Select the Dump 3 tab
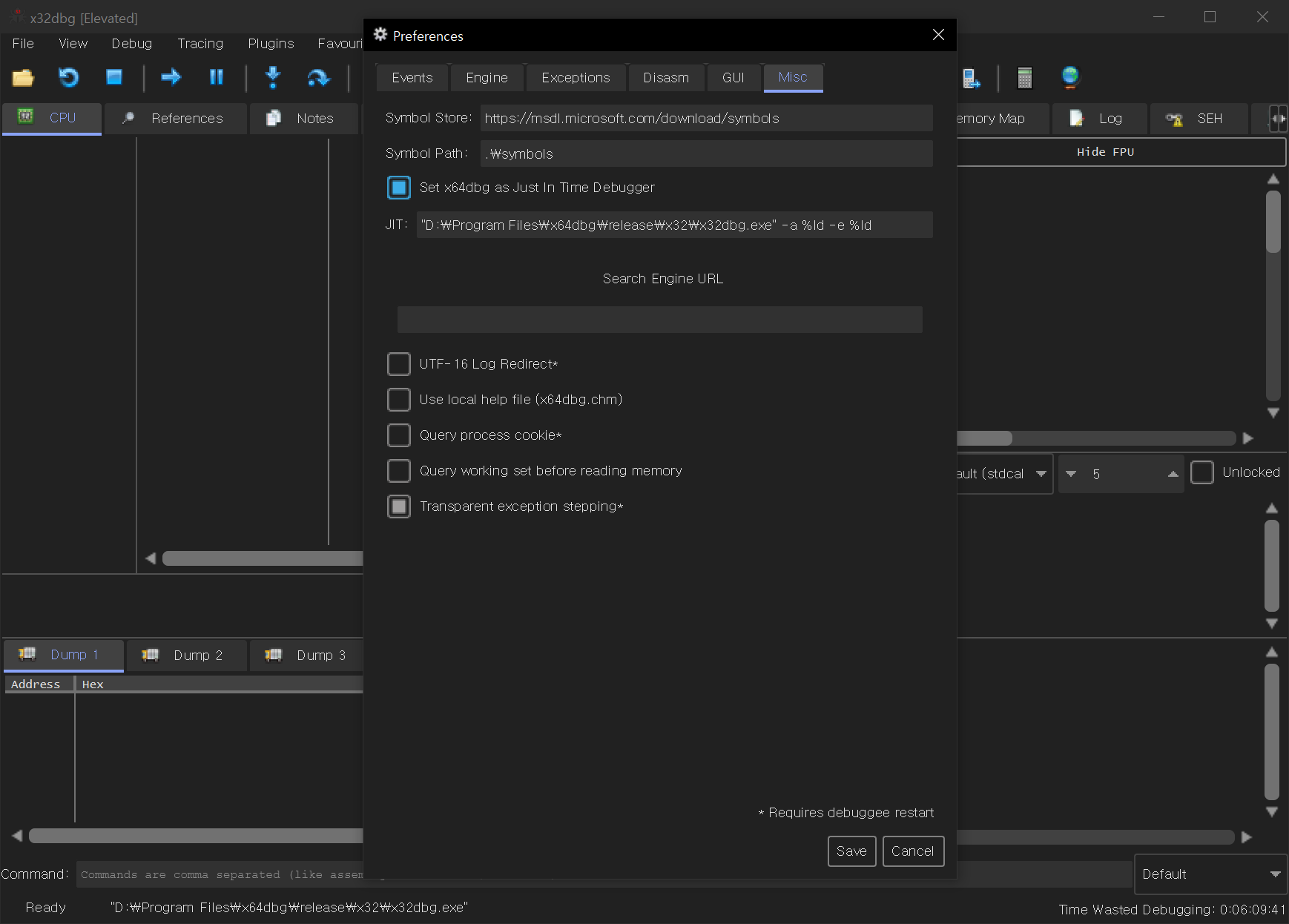Viewport: 1289px width, 924px height. pos(306,656)
